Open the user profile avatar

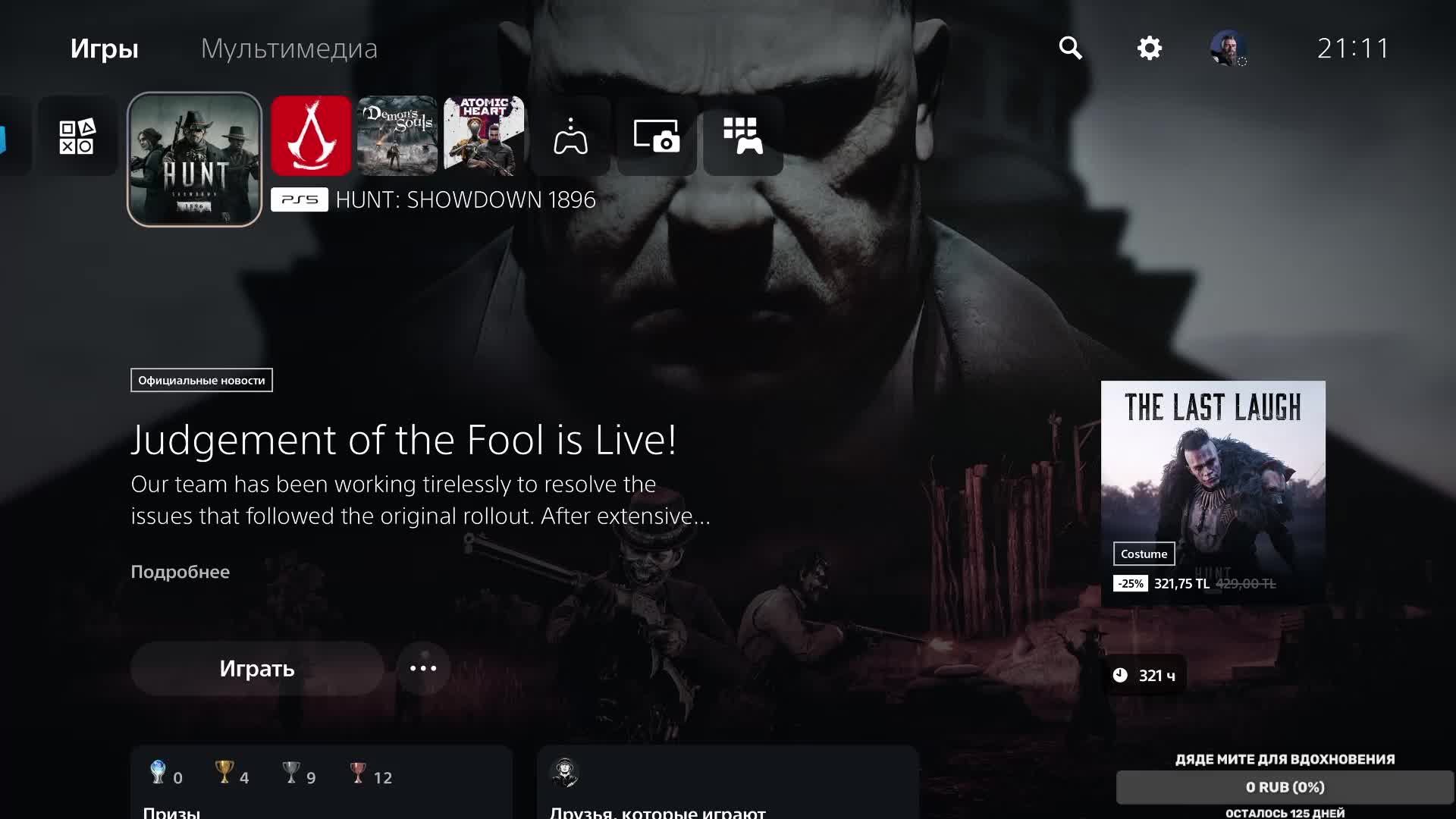pos(1227,48)
